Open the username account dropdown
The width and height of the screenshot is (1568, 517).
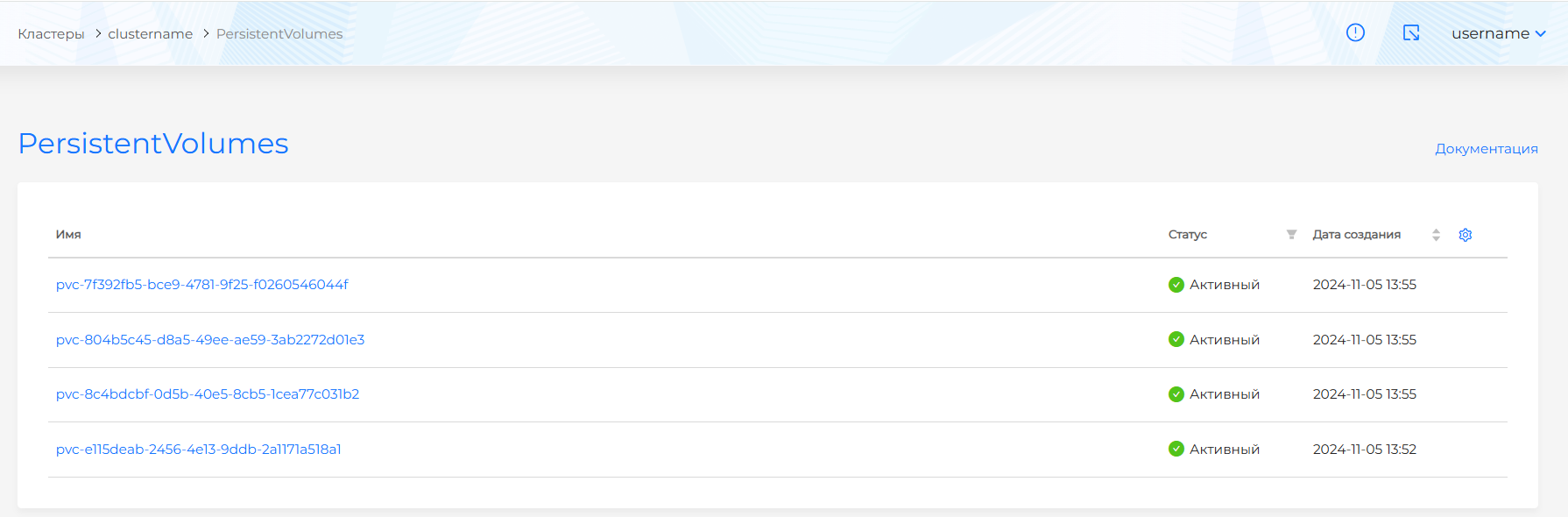1498,33
